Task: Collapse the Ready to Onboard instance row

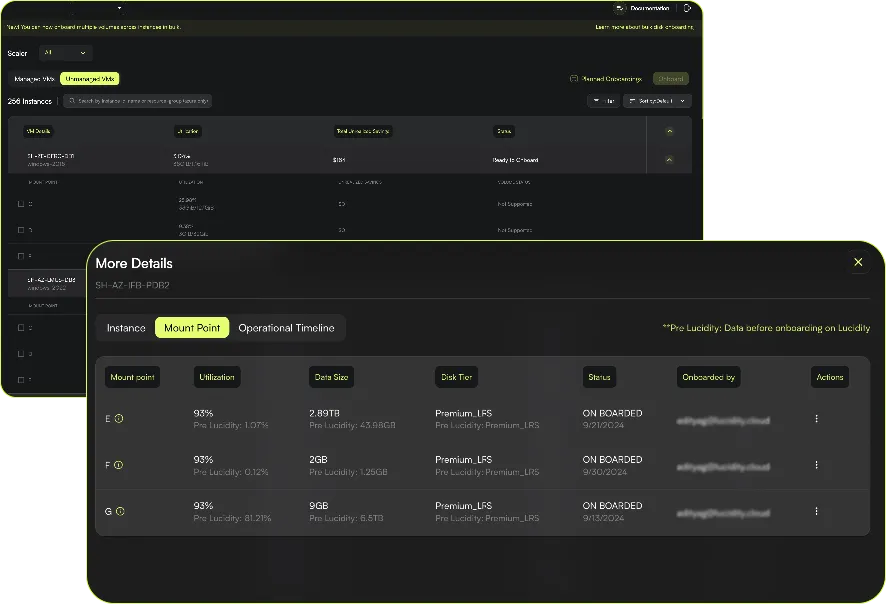Action: pos(669,160)
